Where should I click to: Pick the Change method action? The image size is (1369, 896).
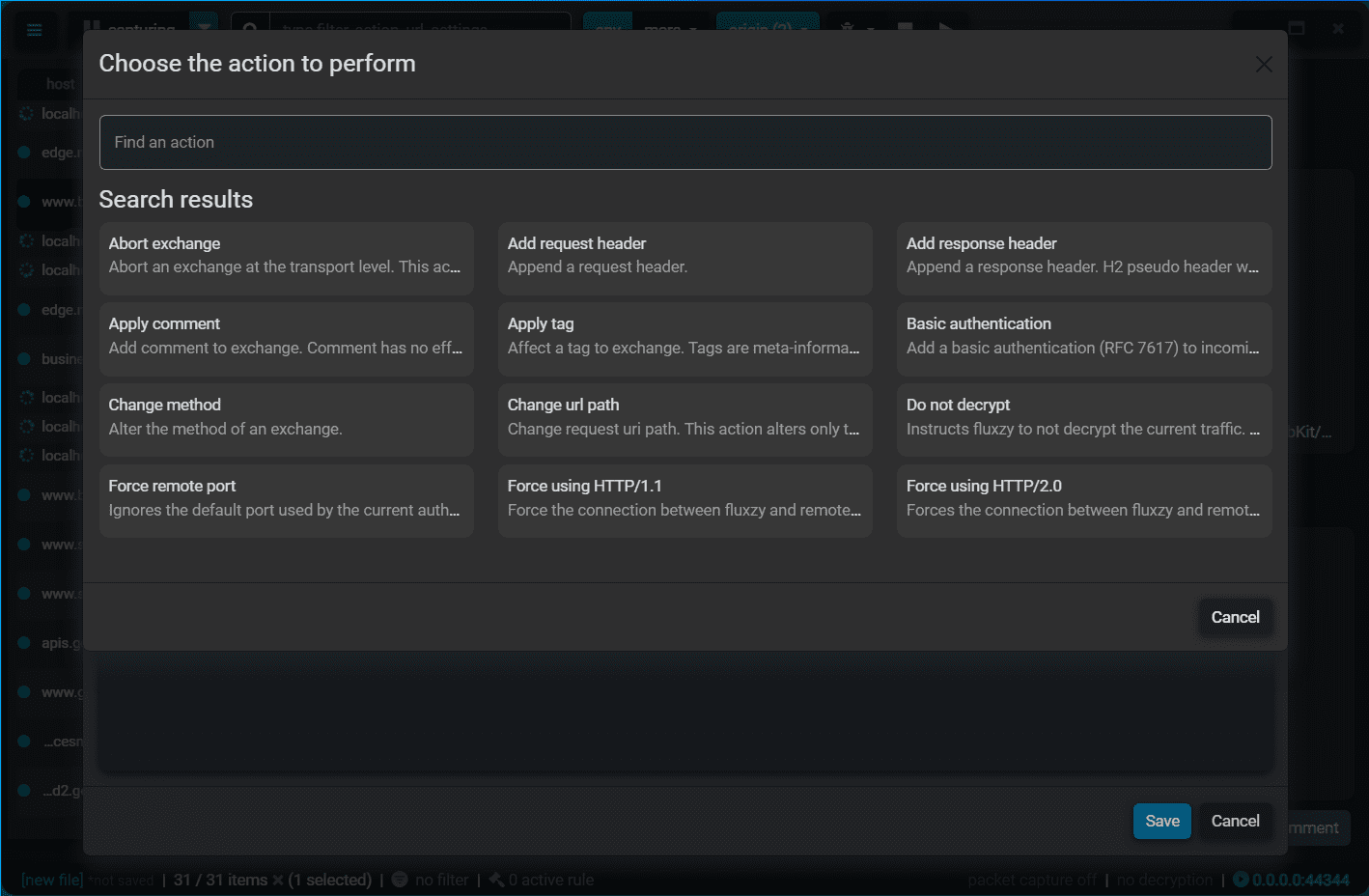pyautogui.click(x=287, y=417)
